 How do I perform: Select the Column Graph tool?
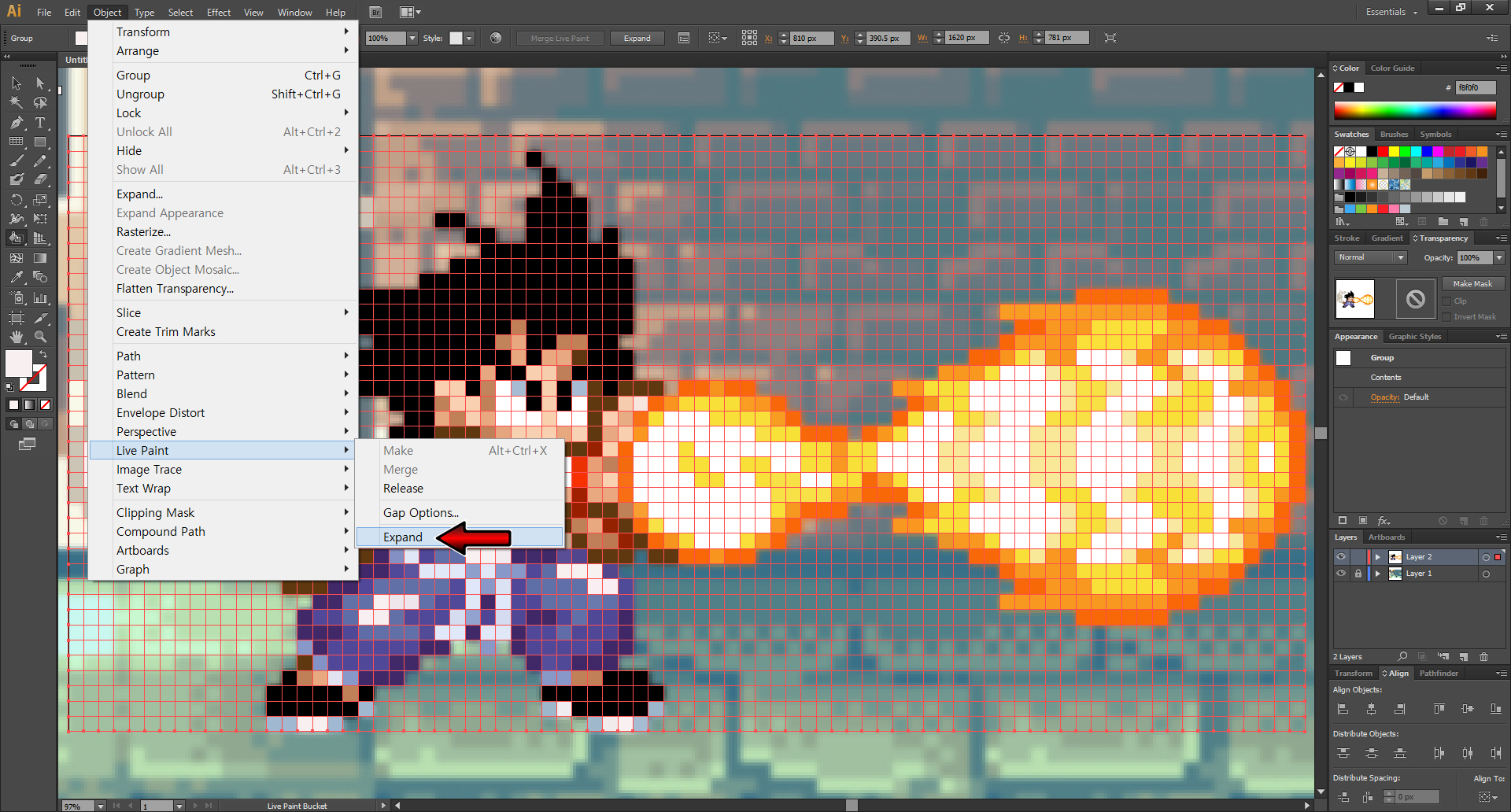click(40, 298)
